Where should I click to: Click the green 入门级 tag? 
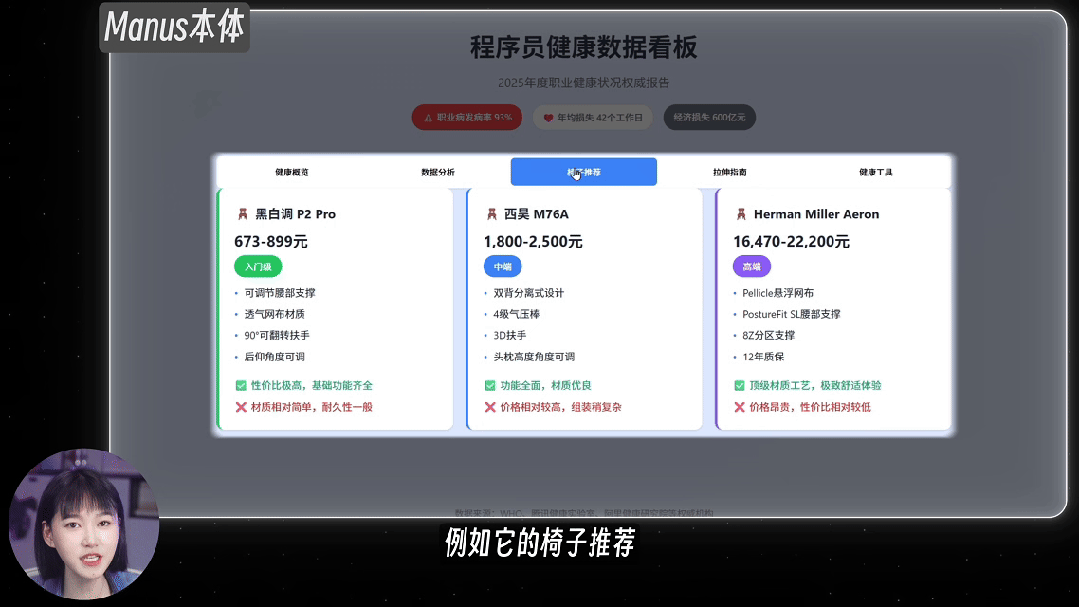258,266
